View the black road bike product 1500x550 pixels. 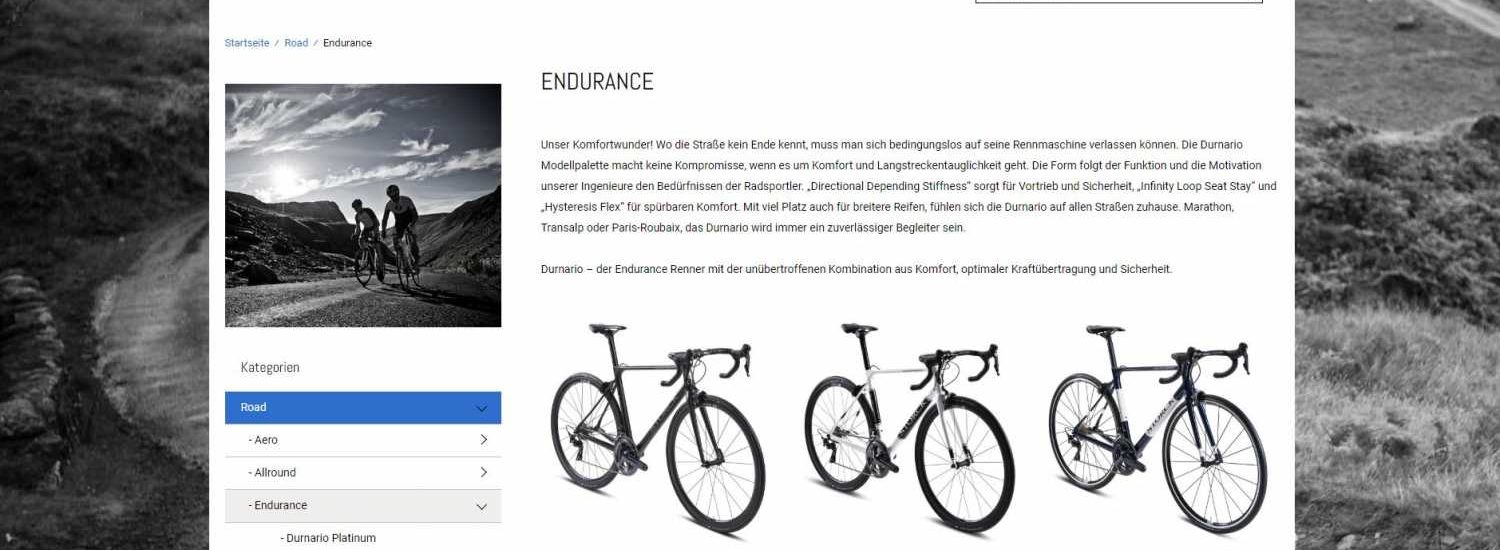click(658, 427)
